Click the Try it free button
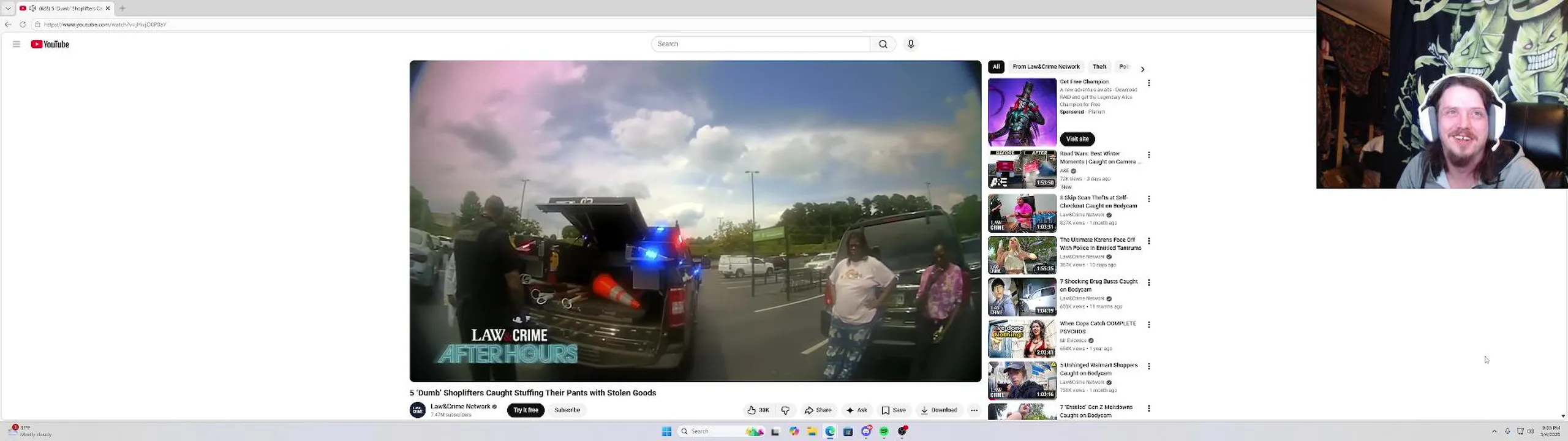The width and height of the screenshot is (1568, 441). coord(526,410)
